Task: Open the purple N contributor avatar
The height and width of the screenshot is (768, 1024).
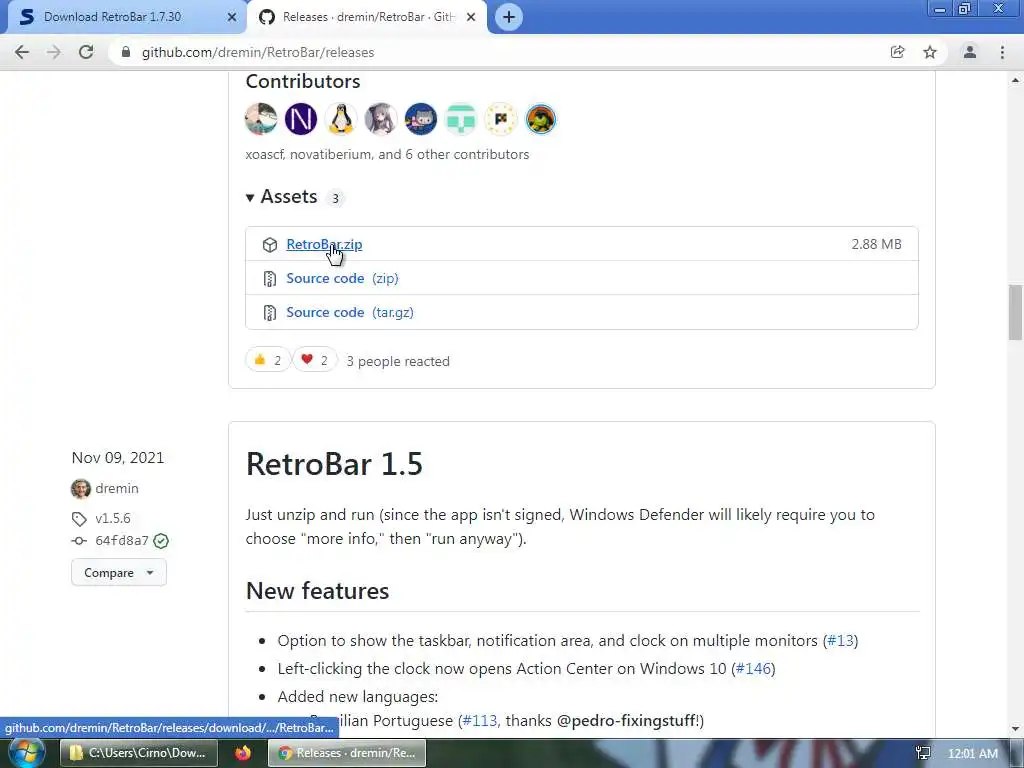Action: click(x=301, y=120)
